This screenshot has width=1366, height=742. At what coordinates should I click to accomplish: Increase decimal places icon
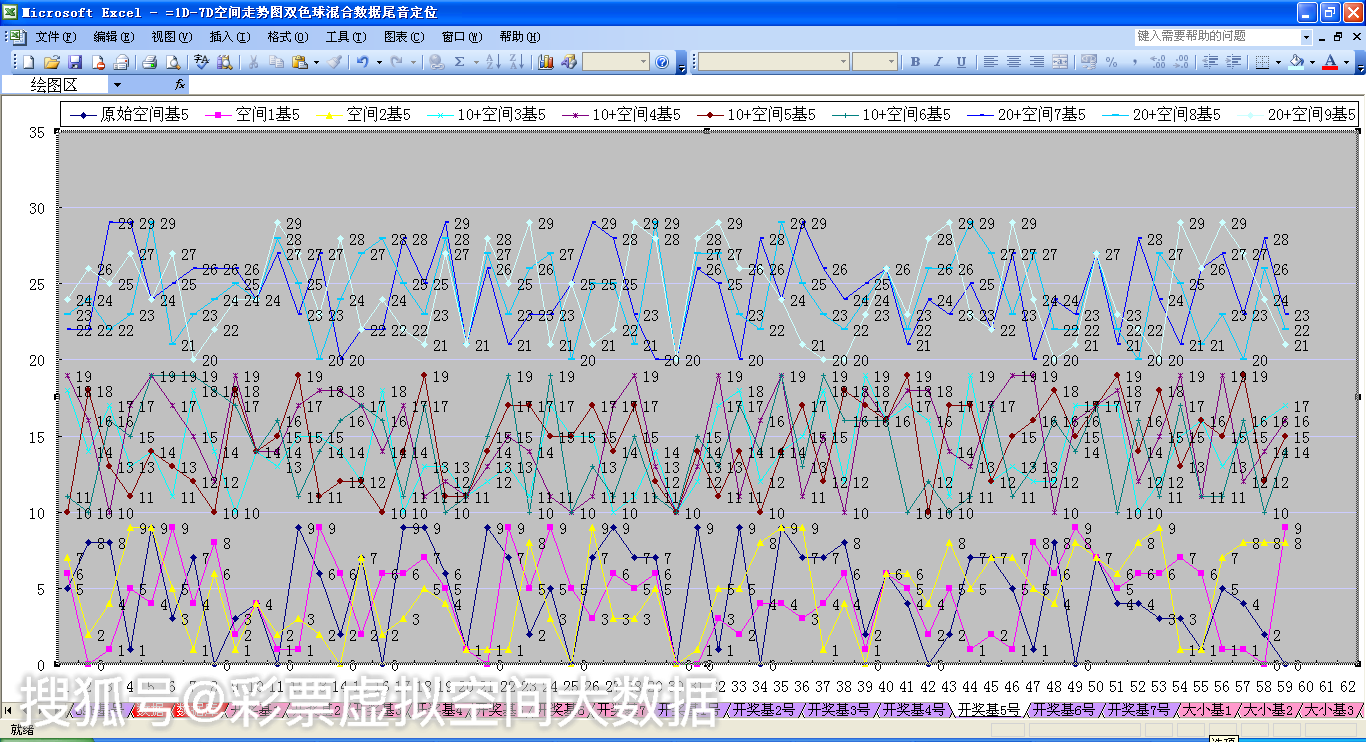[1157, 62]
